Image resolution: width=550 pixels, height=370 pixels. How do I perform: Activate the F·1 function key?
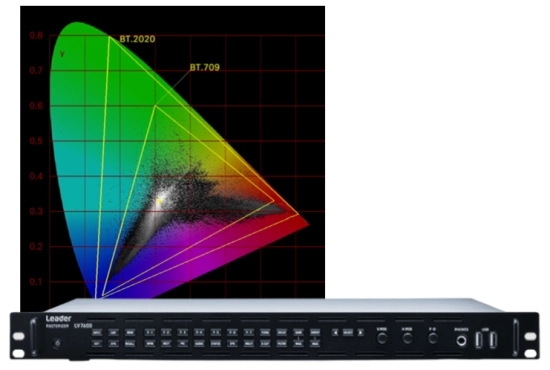(150, 332)
